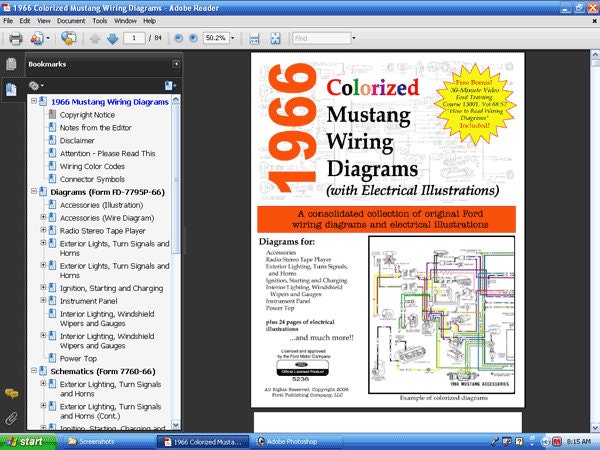Open Accessories (Illustration) bookmark
This screenshot has width=600, height=450.
tap(101, 205)
